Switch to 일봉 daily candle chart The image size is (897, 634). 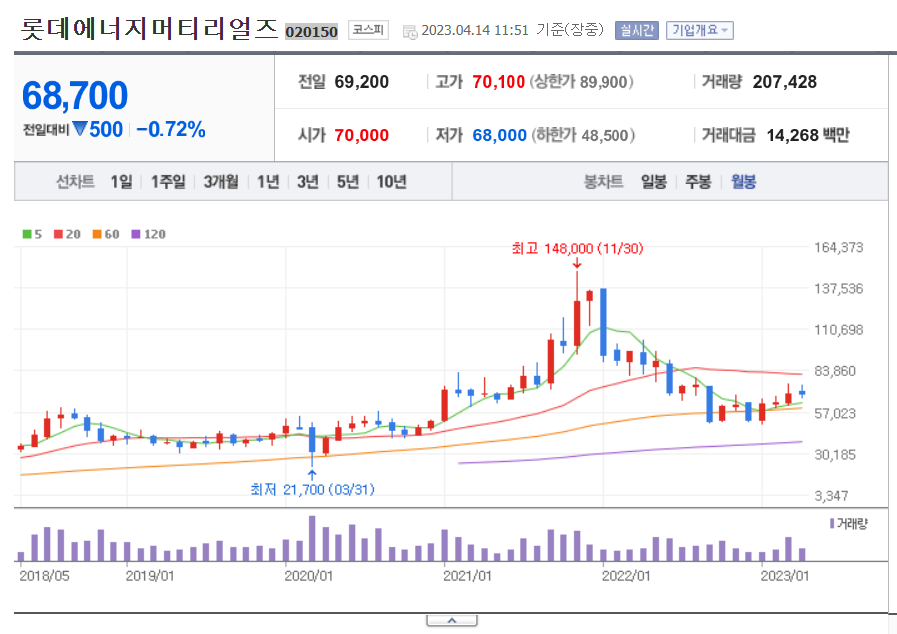654,182
